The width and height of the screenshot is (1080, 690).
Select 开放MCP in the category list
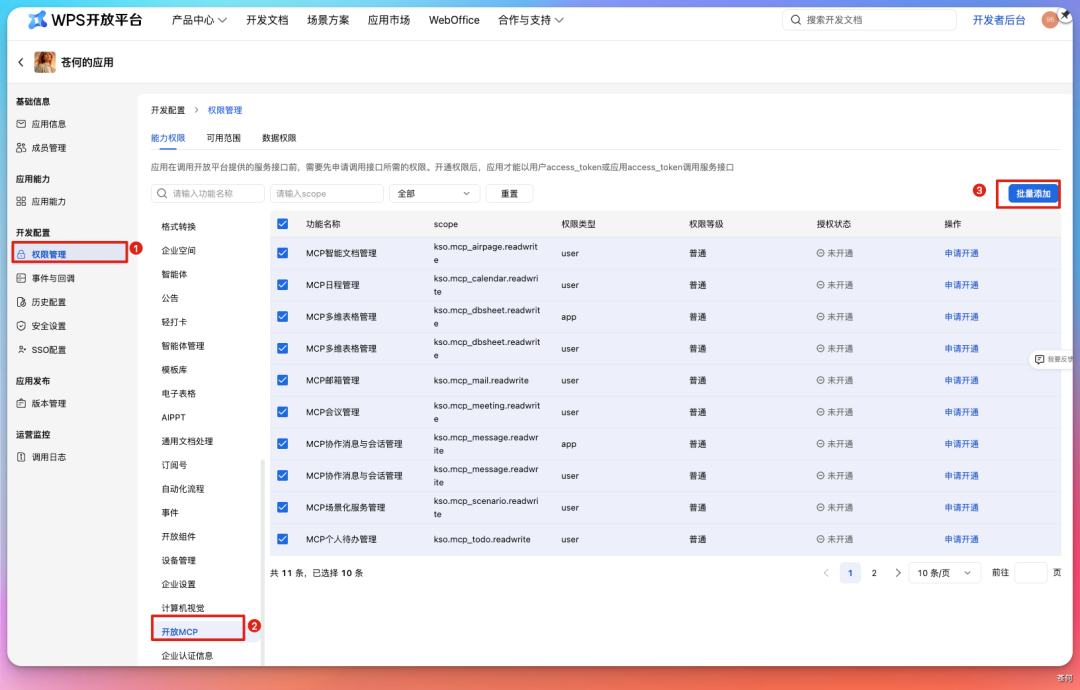point(179,632)
